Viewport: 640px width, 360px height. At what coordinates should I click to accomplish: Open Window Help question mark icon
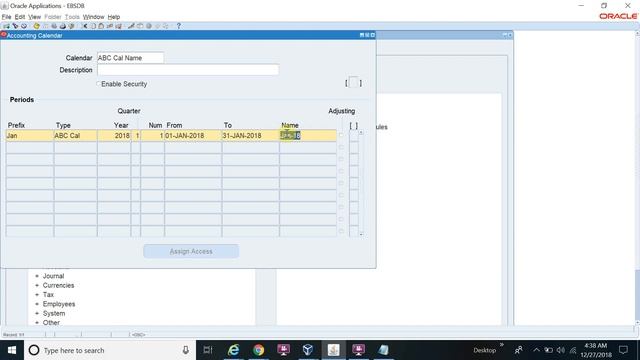(178, 26)
